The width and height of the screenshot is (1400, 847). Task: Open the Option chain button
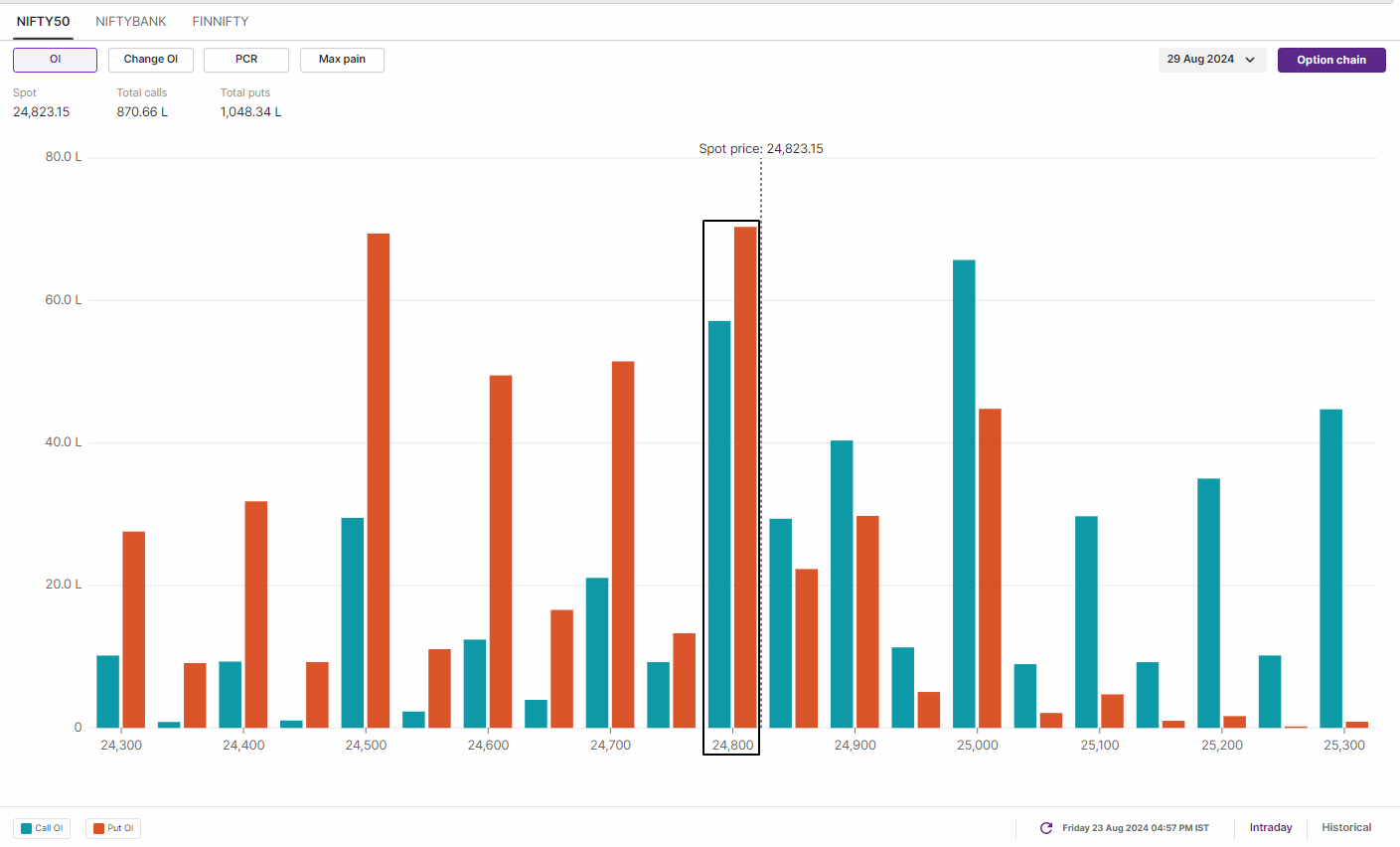(1331, 60)
